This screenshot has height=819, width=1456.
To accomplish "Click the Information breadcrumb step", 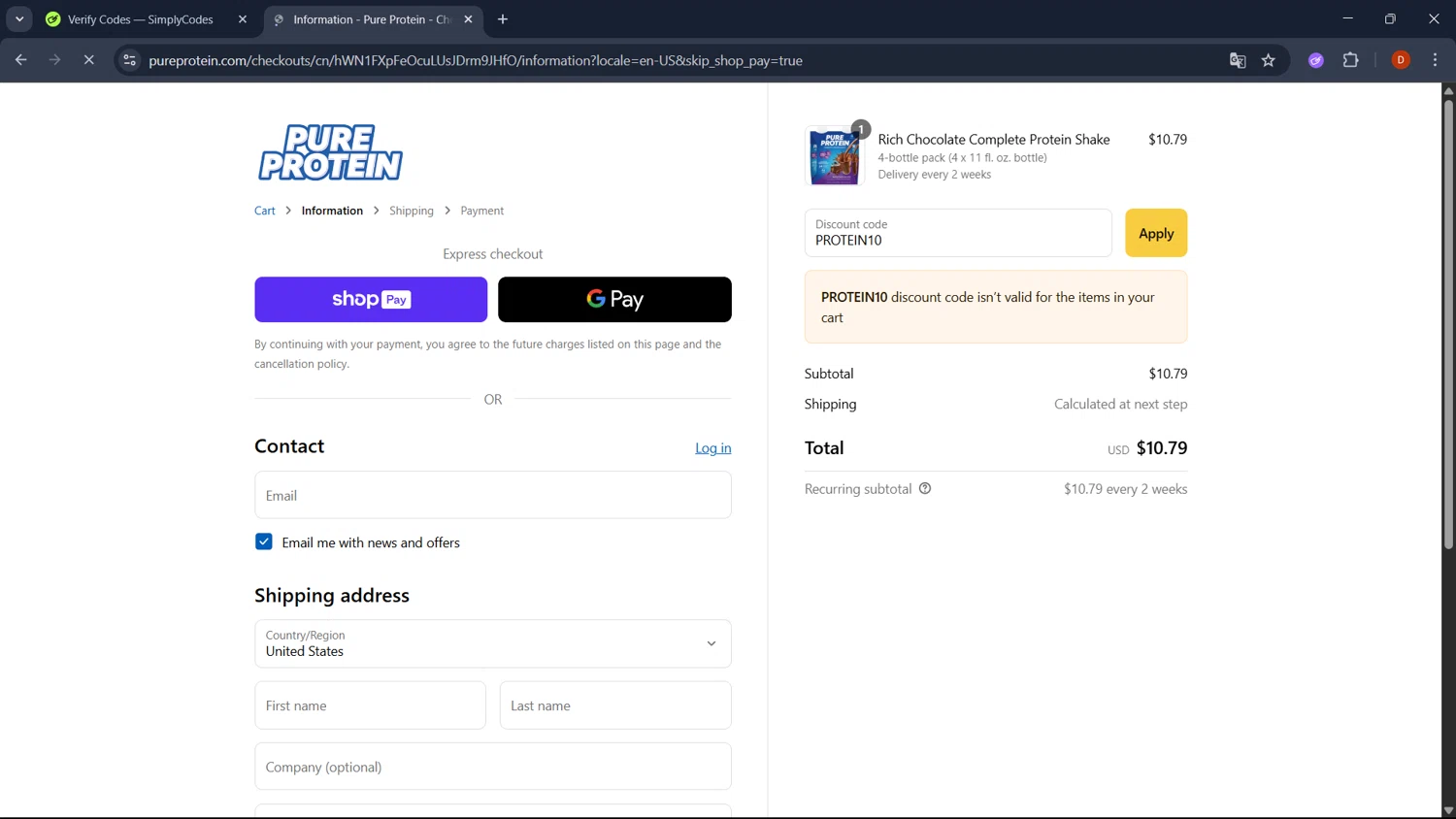I will point(332,211).
